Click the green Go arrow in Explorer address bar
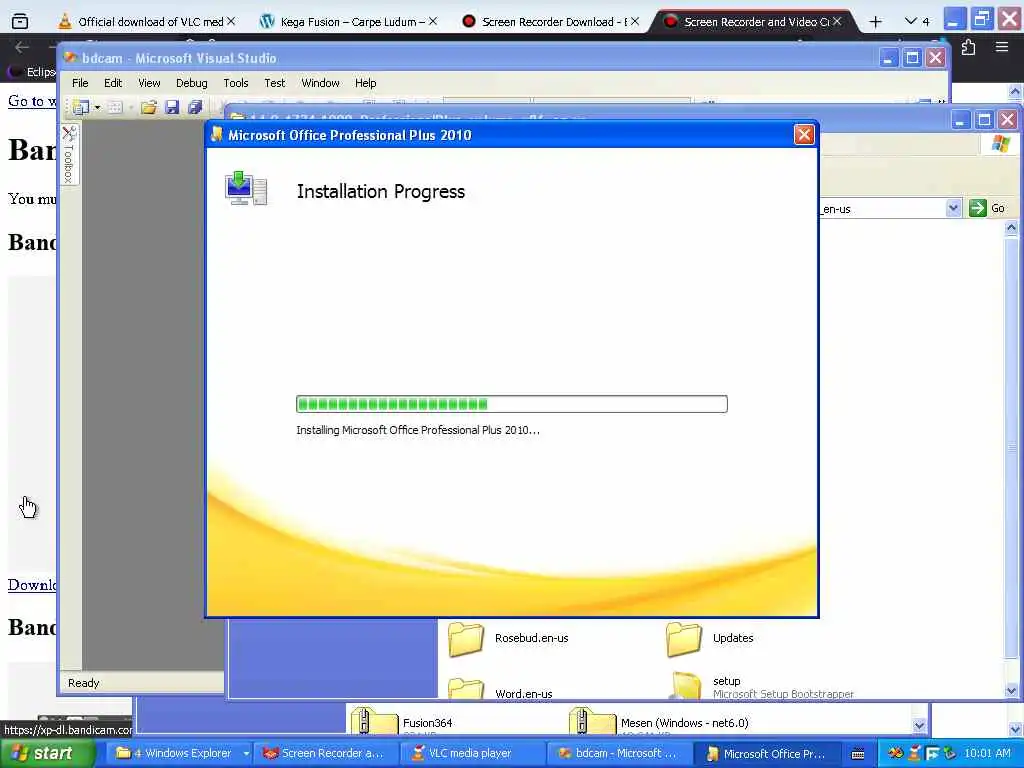 tap(978, 208)
